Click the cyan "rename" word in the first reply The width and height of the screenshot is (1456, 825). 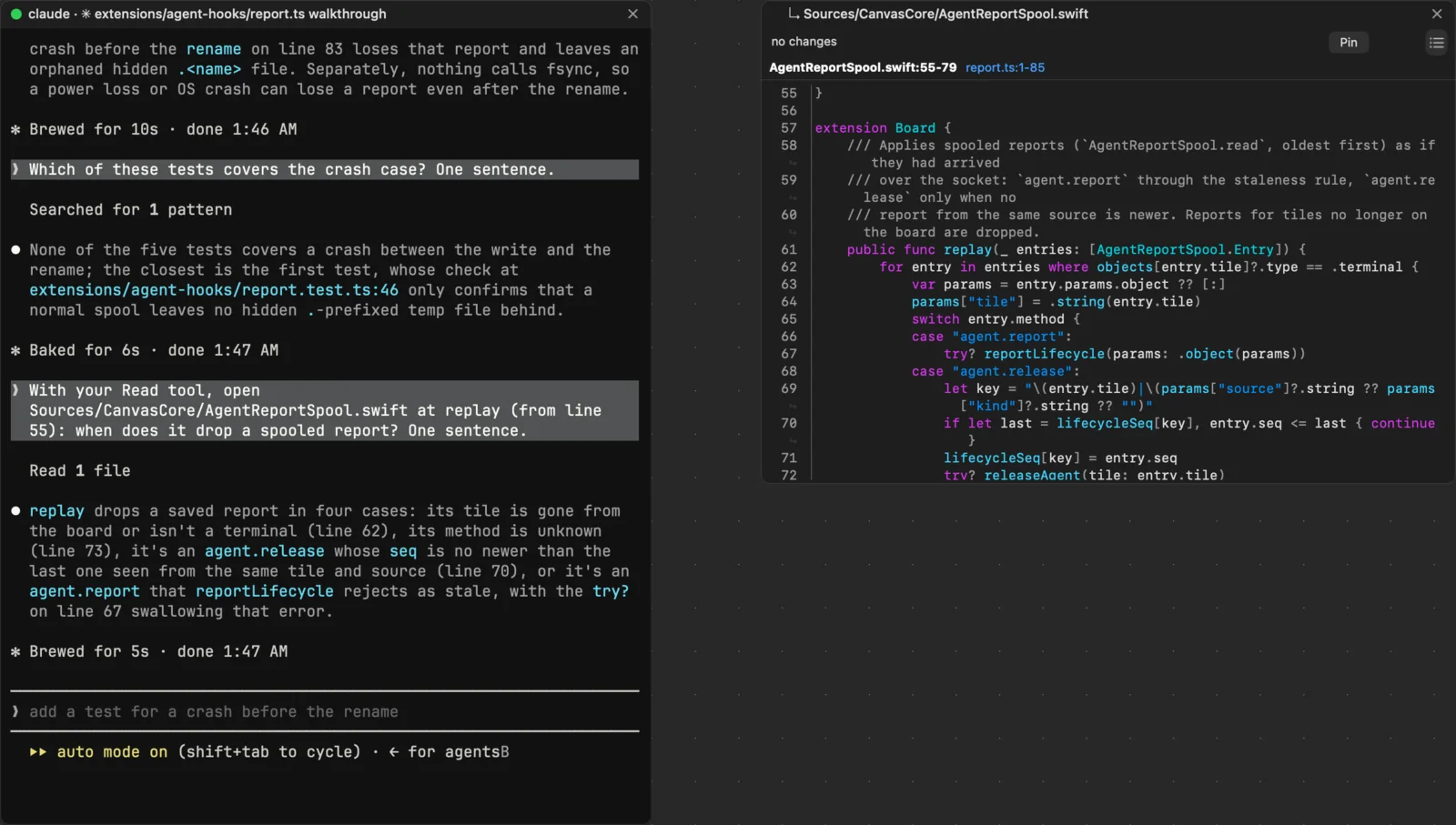pyautogui.click(x=214, y=49)
